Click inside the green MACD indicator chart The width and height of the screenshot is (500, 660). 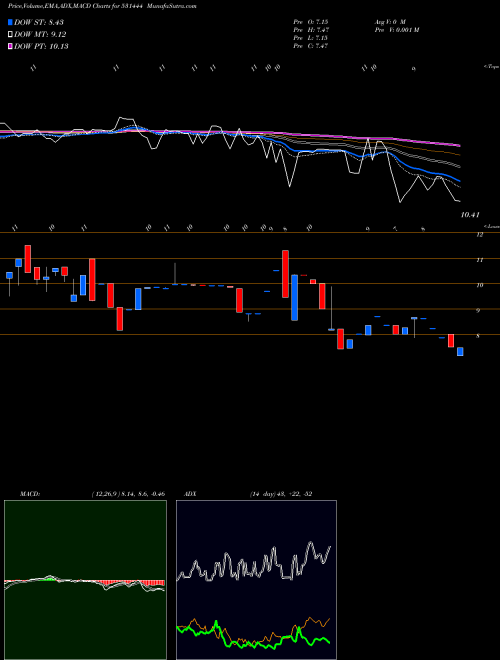click(85, 580)
